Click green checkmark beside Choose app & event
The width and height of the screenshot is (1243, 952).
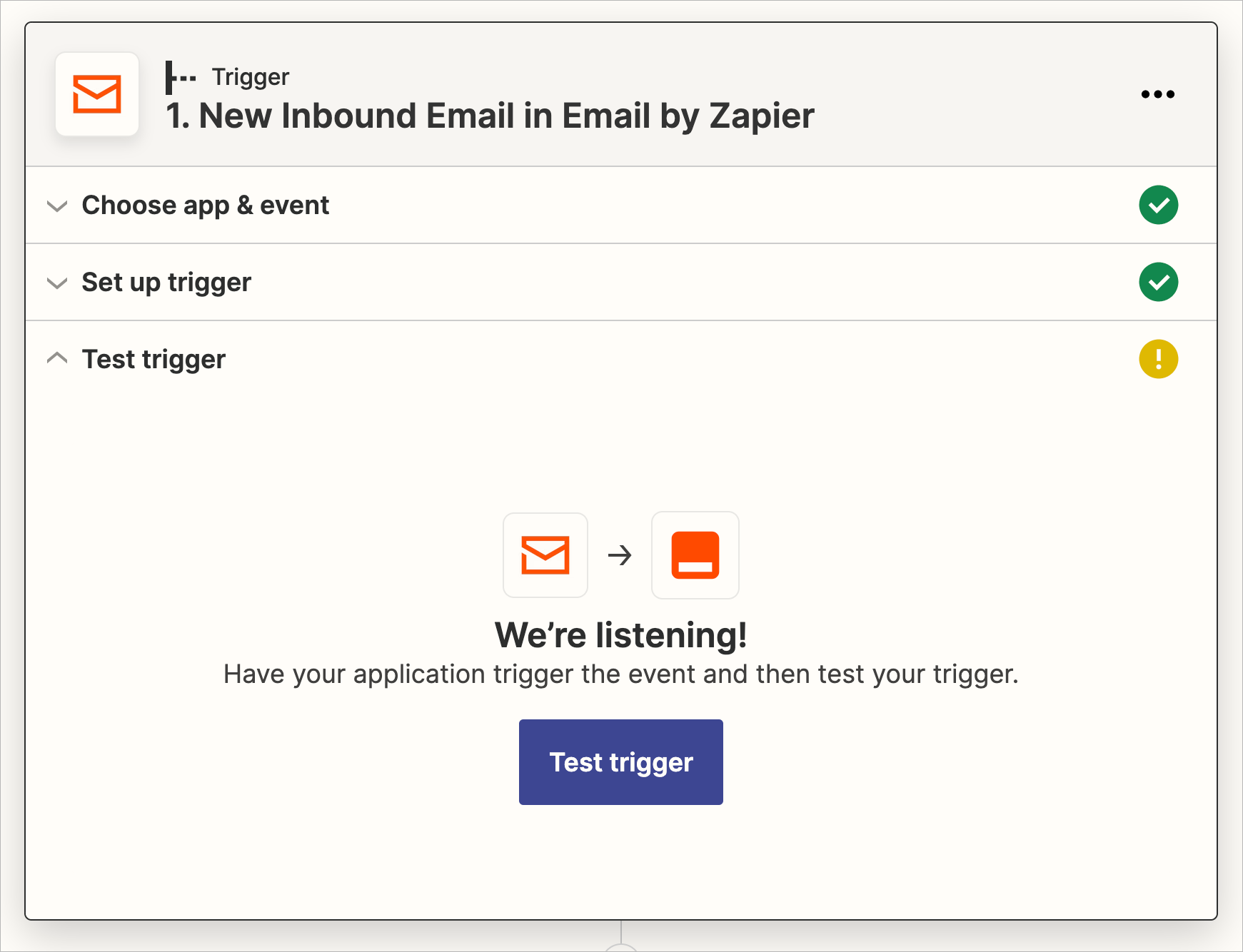(x=1158, y=206)
